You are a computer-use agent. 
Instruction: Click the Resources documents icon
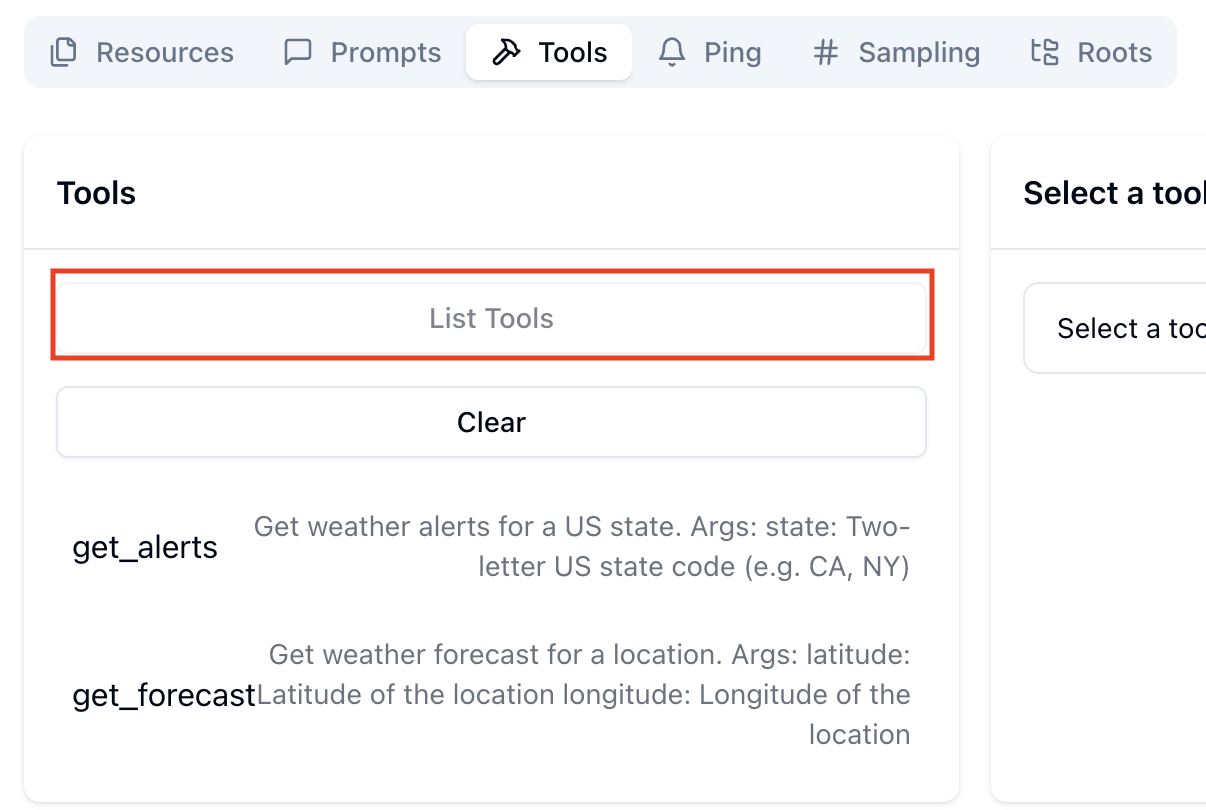pos(64,52)
